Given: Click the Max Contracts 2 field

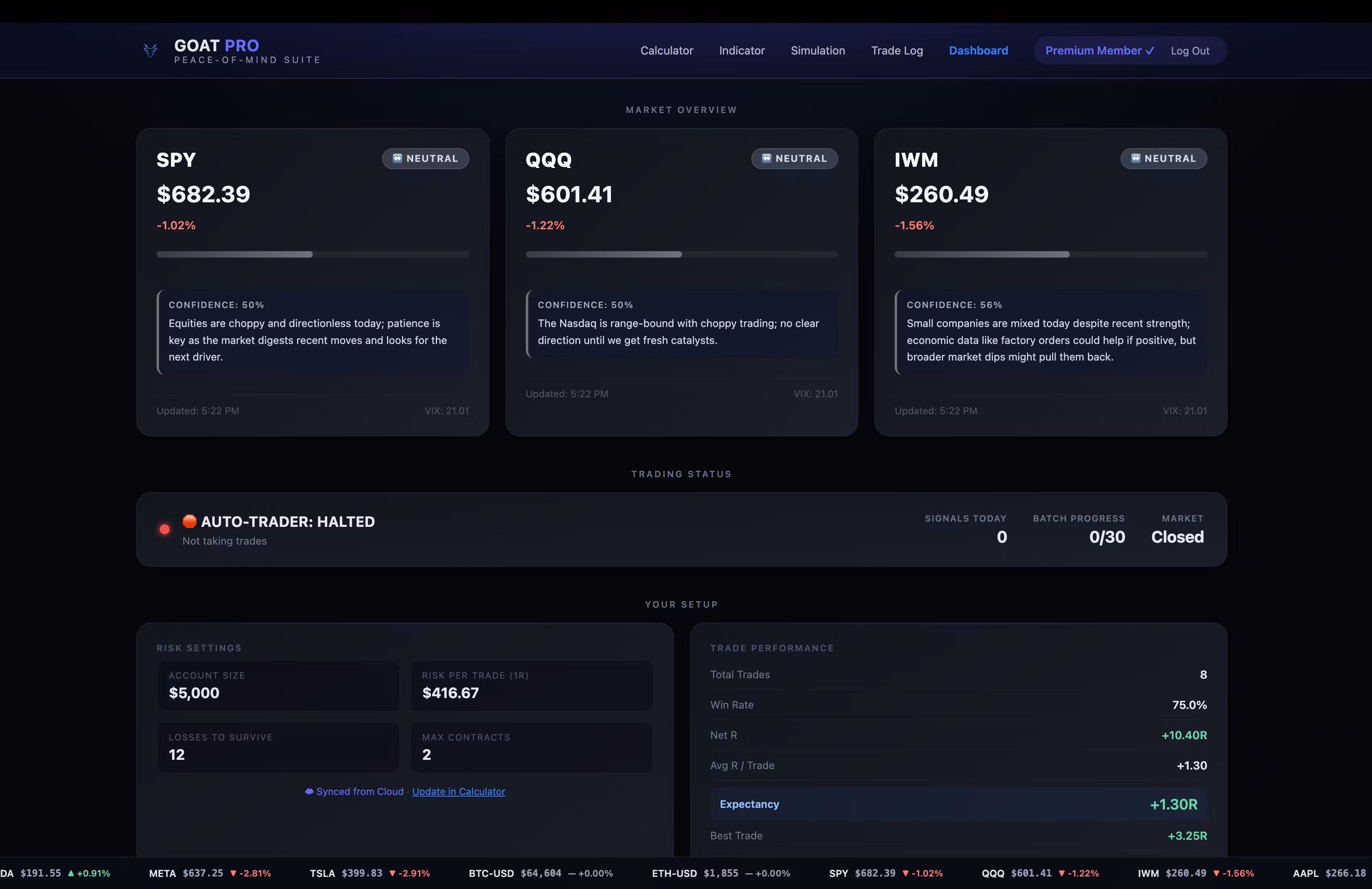Looking at the screenshot, I should coord(531,747).
